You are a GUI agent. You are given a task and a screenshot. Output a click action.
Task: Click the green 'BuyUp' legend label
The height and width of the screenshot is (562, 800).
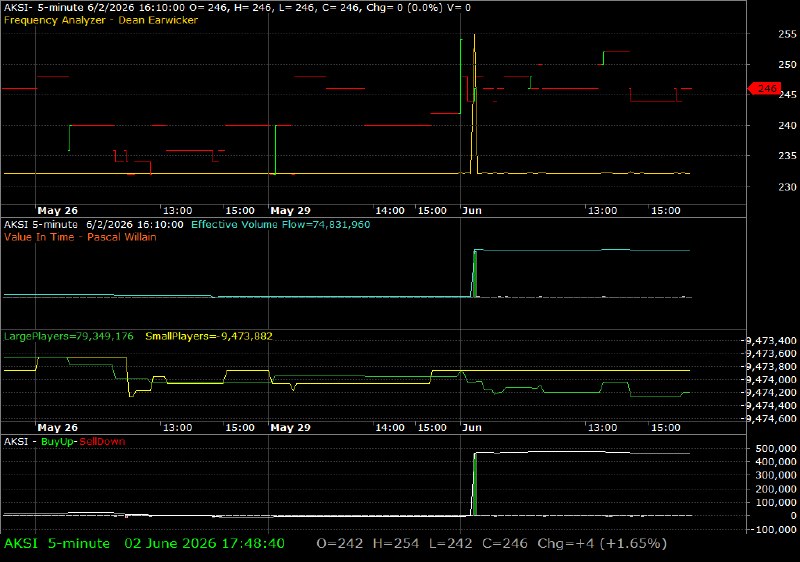57,442
